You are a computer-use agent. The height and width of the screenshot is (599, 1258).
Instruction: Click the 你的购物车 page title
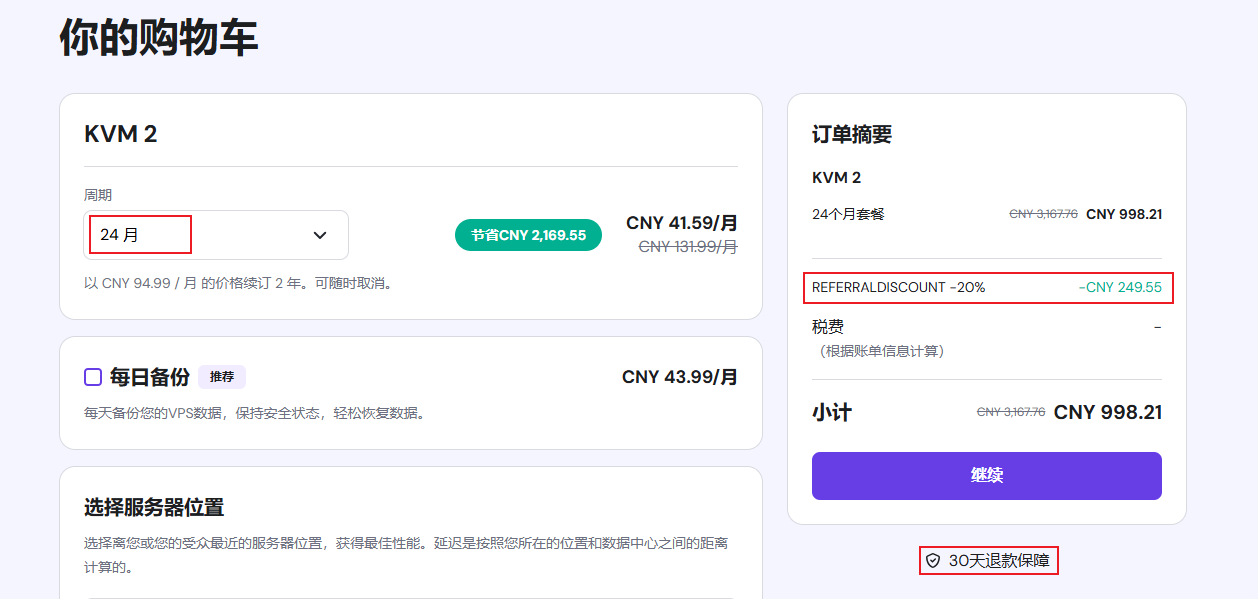click(159, 38)
